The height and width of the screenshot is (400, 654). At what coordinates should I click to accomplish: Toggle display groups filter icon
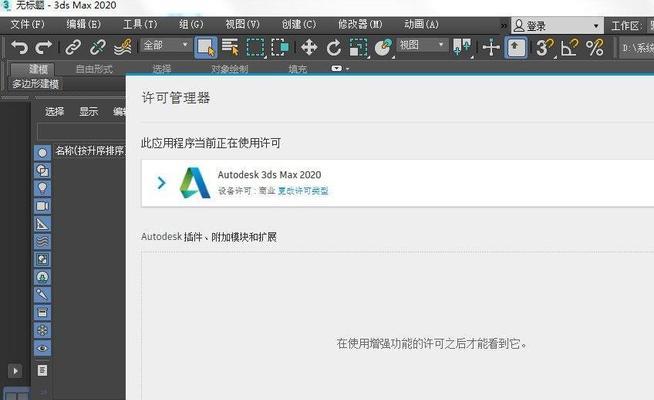click(42, 259)
